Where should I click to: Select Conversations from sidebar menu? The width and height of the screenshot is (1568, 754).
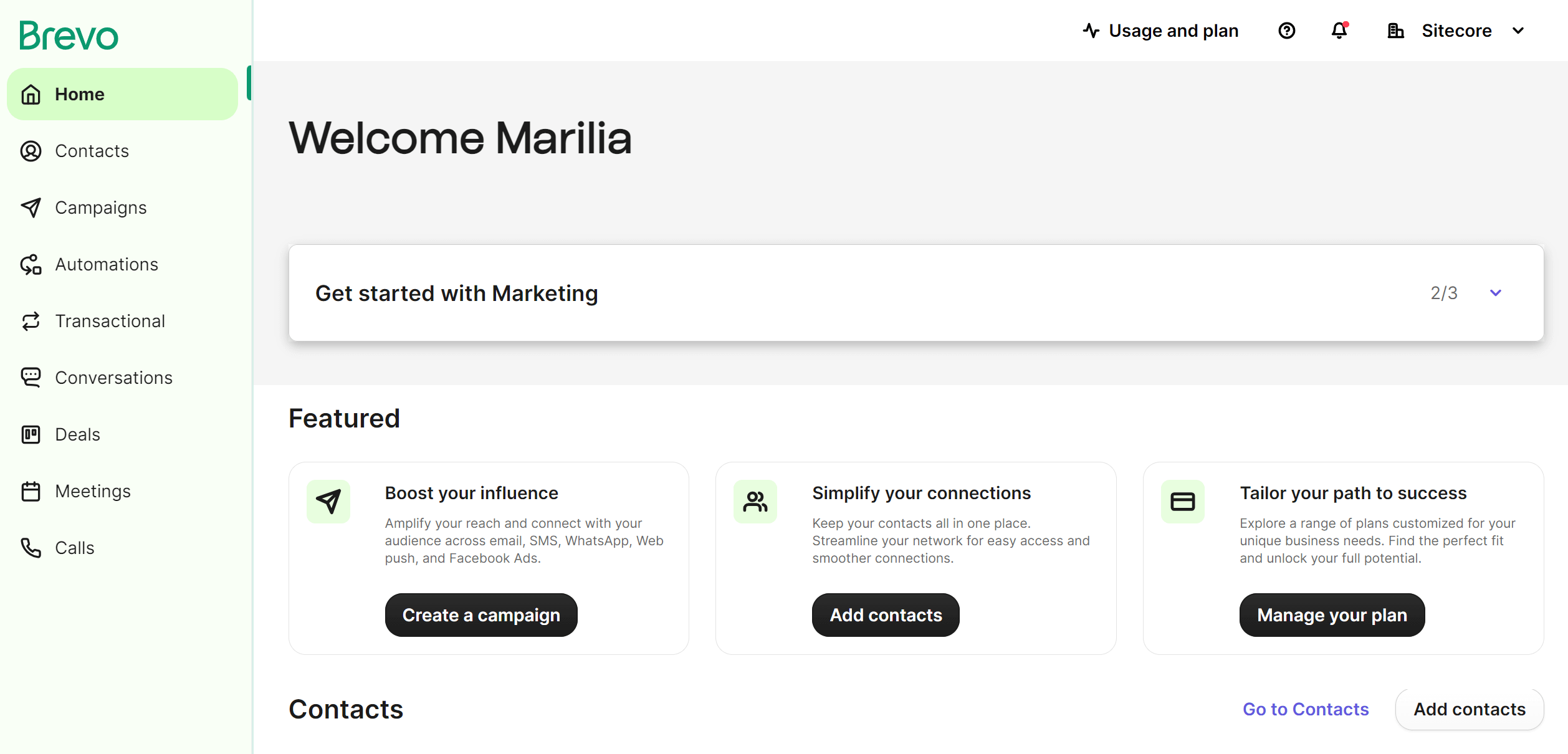tap(114, 377)
